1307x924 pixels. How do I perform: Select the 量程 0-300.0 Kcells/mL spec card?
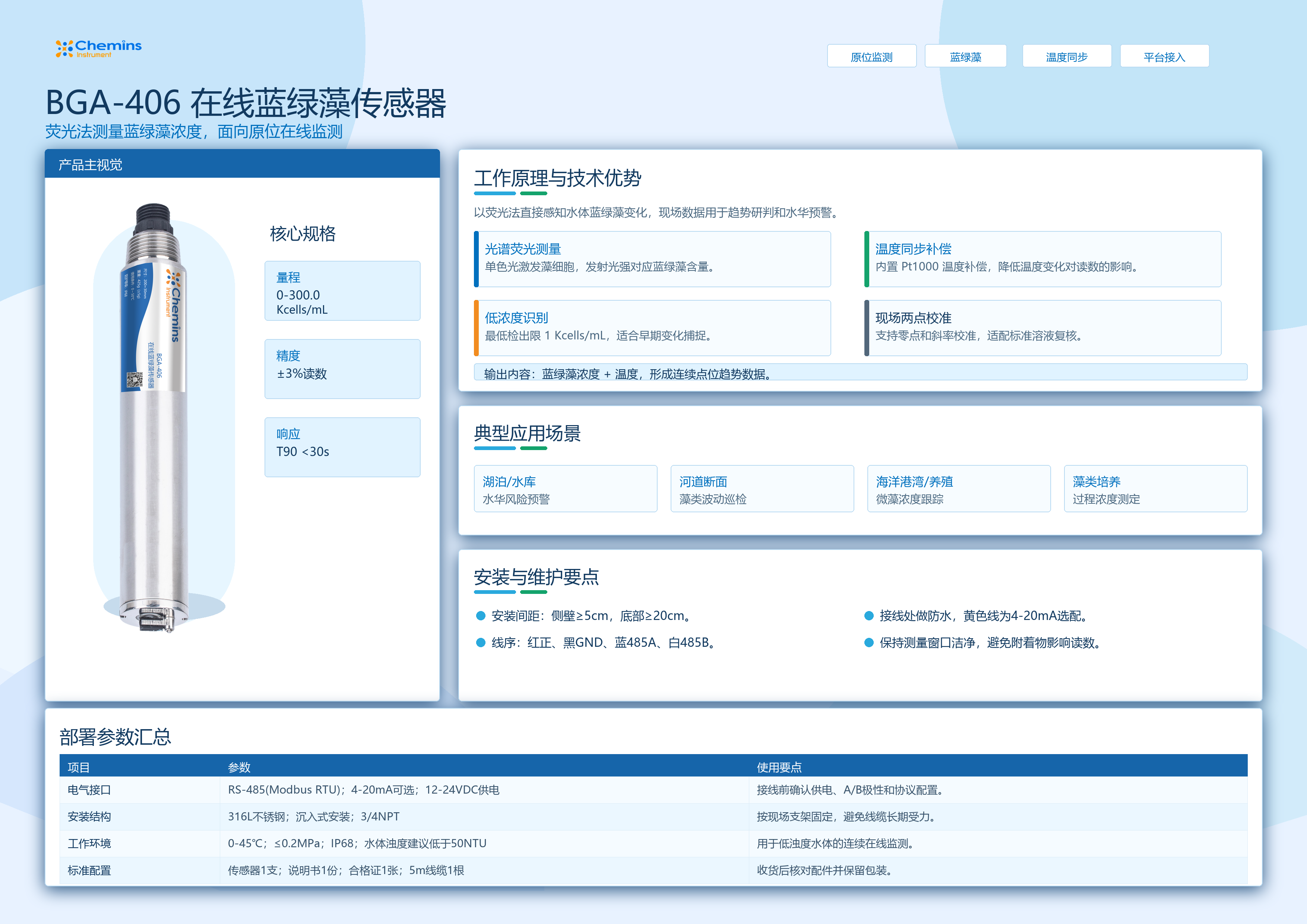342,291
